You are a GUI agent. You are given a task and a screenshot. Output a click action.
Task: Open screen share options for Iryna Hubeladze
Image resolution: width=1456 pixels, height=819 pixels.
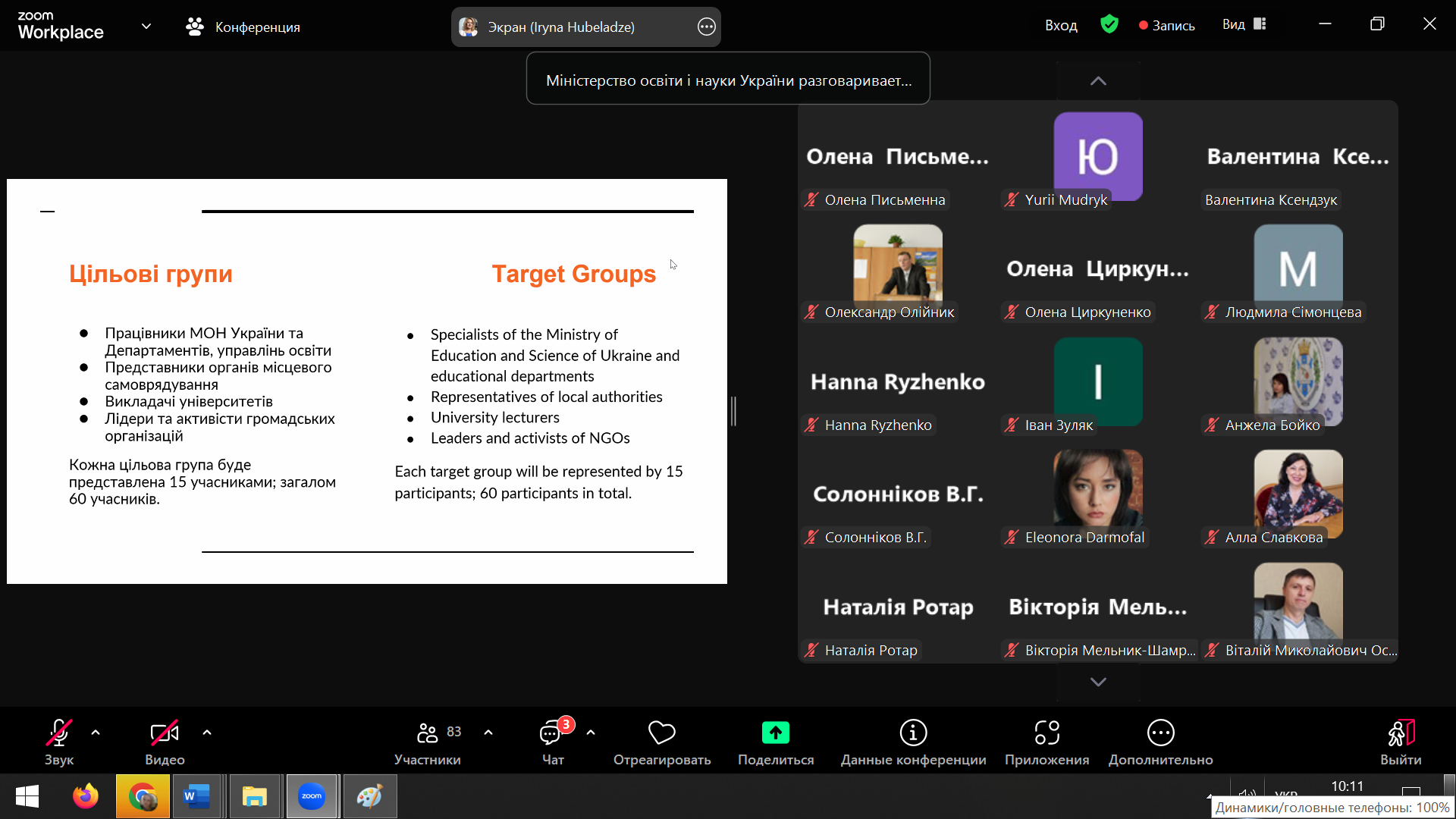click(x=706, y=27)
